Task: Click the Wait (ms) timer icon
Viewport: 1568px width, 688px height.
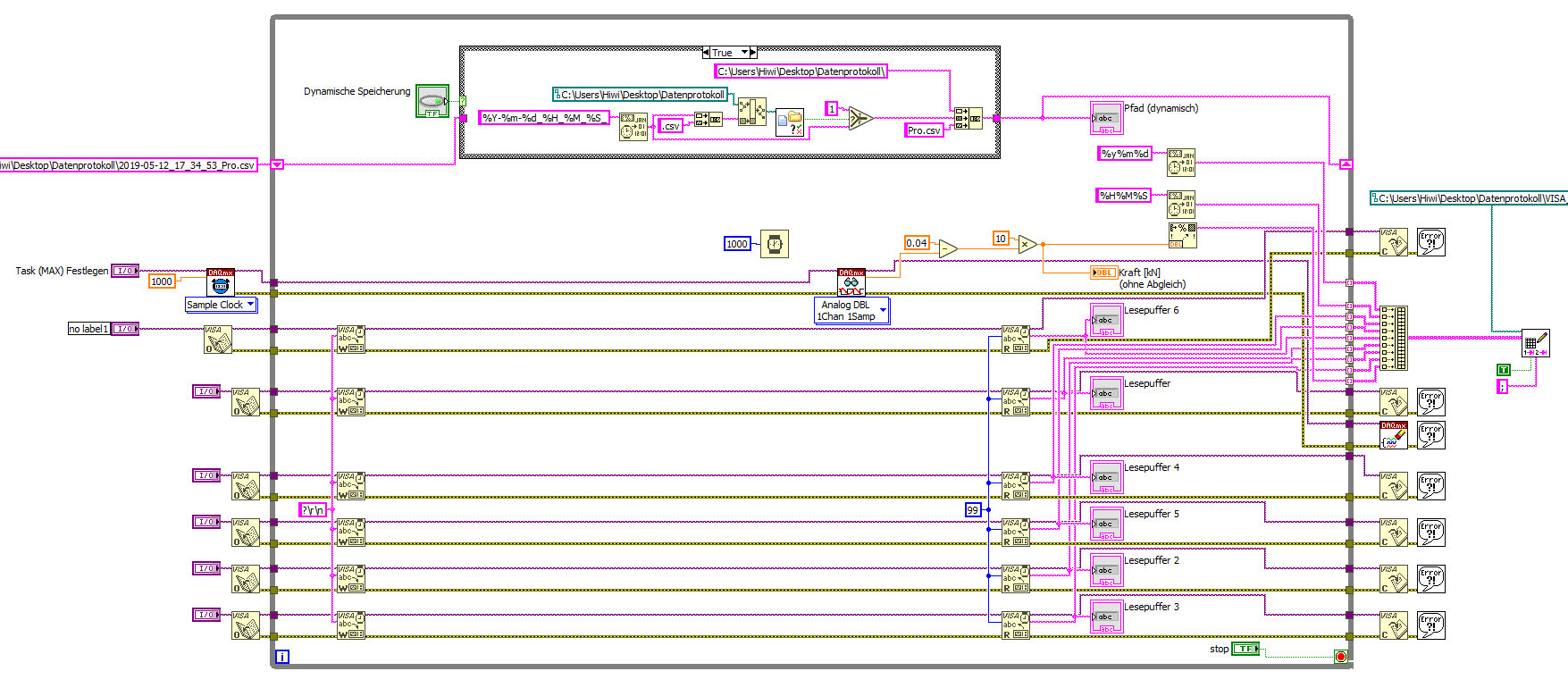Action: (775, 244)
